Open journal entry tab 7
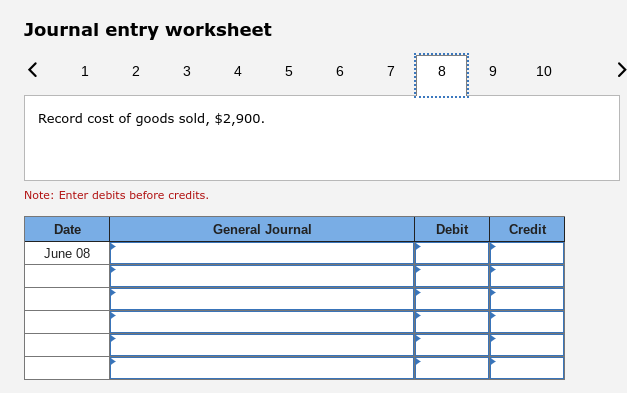The height and width of the screenshot is (393, 627). point(391,71)
